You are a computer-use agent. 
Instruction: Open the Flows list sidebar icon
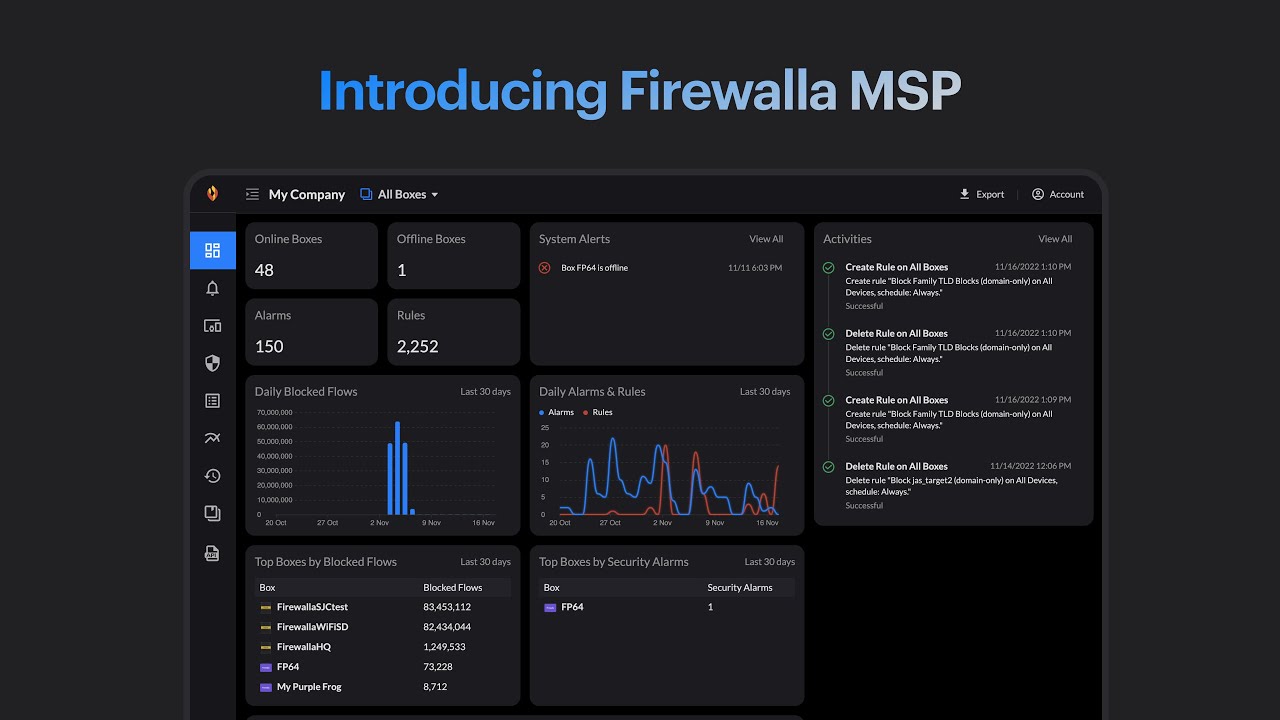212,401
